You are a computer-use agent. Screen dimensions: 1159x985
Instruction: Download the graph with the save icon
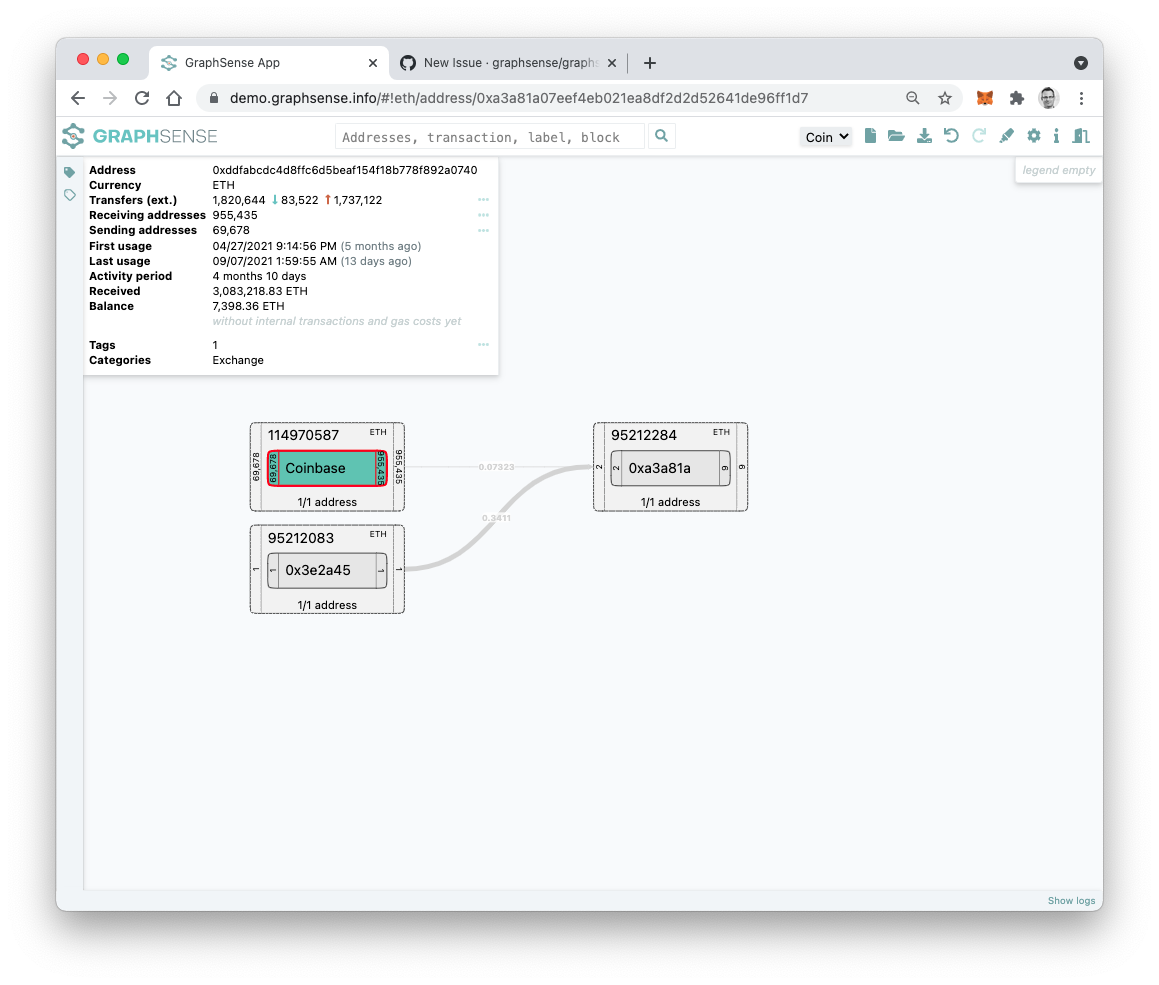pyautogui.click(x=924, y=135)
